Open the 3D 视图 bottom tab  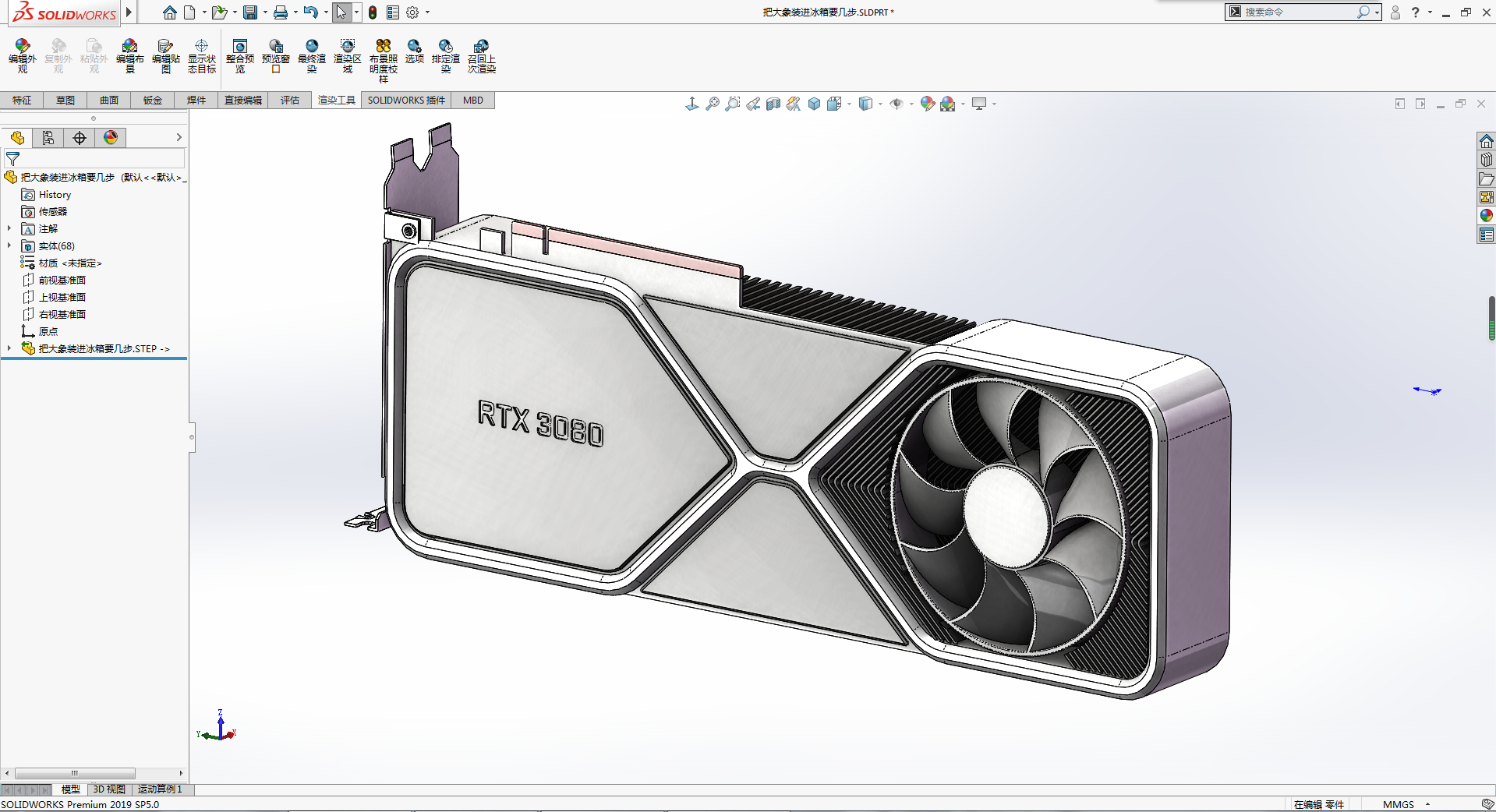tap(109, 789)
